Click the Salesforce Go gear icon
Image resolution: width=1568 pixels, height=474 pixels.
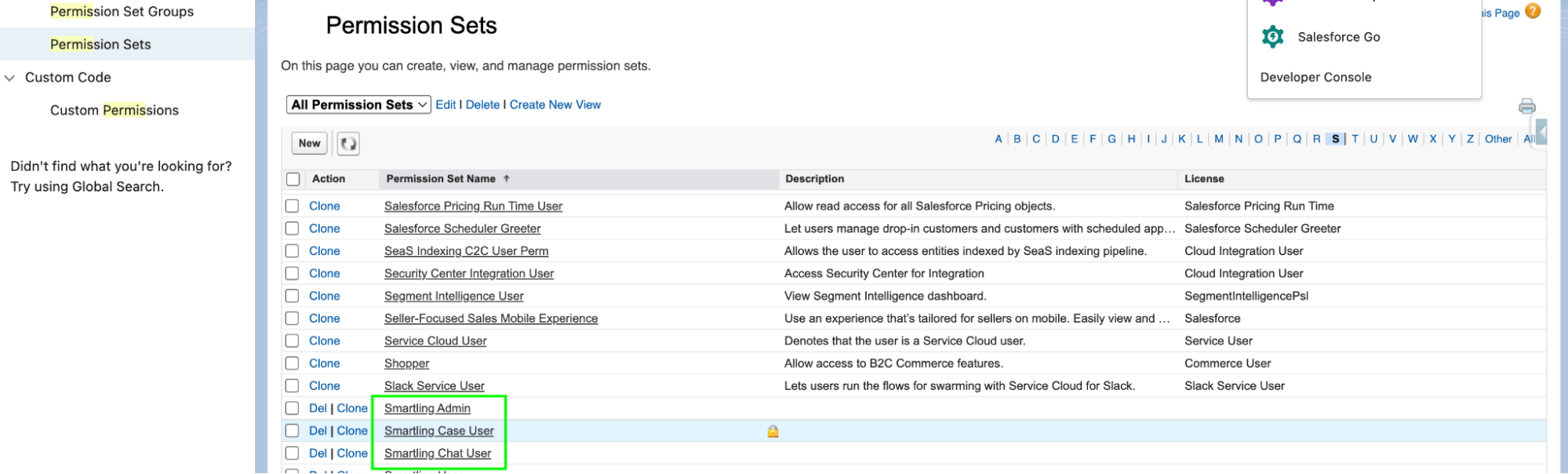click(1272, 37)
